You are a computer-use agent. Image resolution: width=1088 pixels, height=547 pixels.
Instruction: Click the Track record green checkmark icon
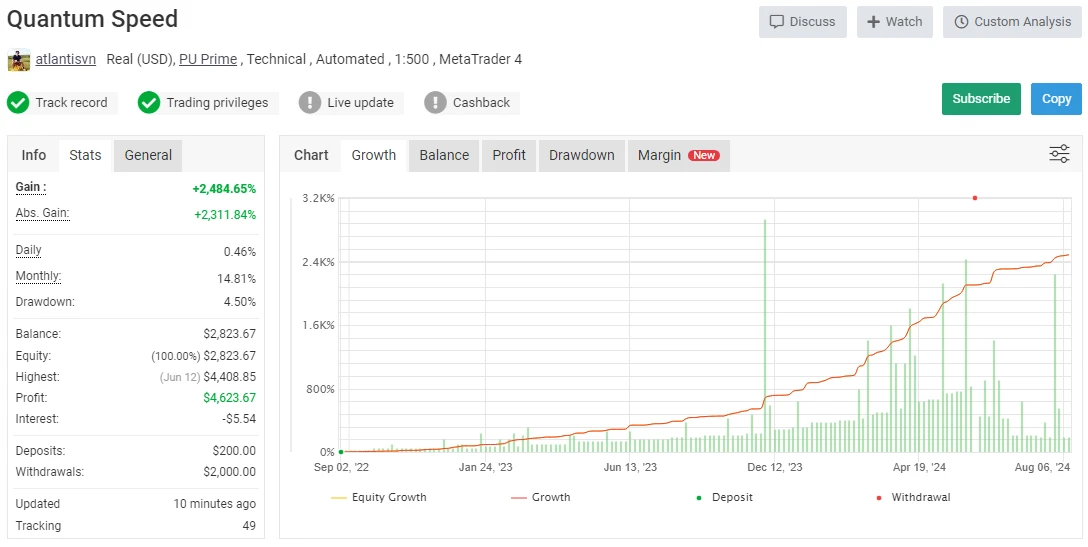click(19, 103)
